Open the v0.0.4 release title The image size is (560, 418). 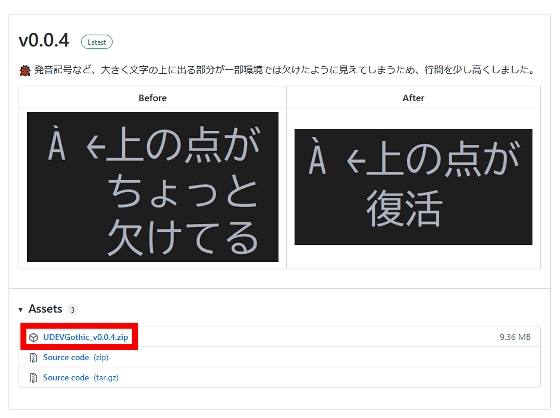click(x=44, y=40)
